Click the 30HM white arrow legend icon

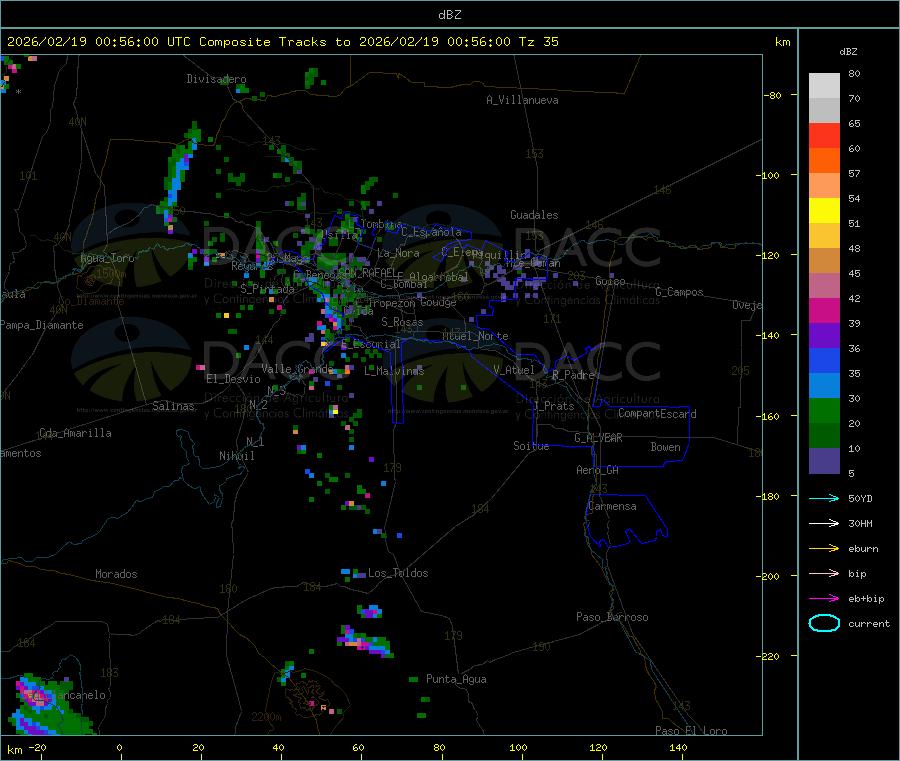[x=824, y=523]
